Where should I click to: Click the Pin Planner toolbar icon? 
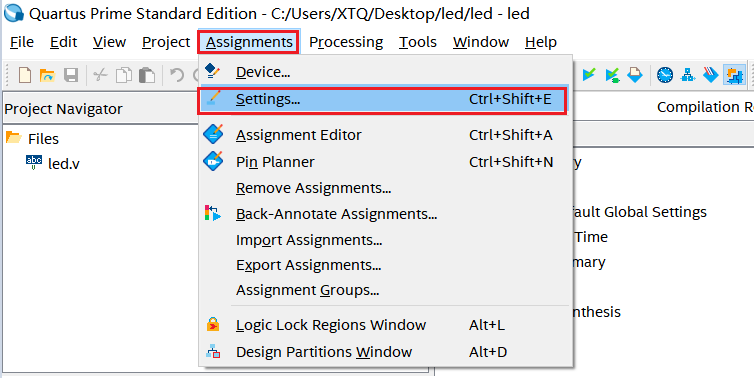click(635, 75)
